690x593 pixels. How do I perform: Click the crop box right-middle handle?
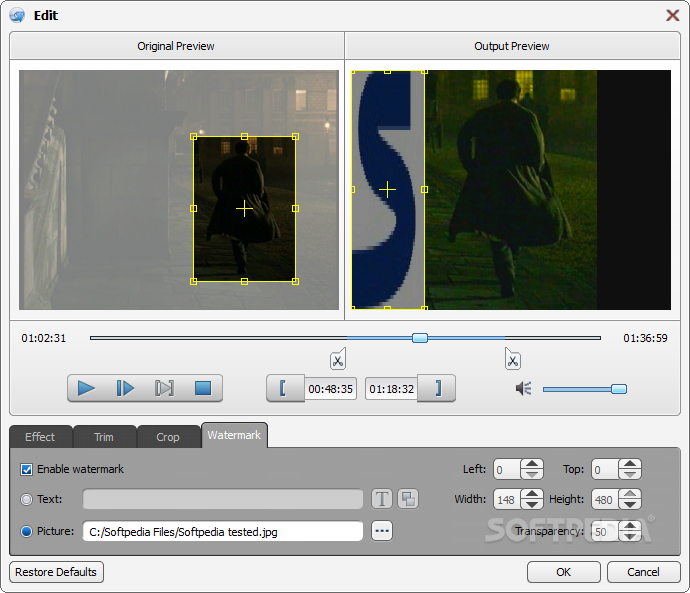tap(295, 209)
